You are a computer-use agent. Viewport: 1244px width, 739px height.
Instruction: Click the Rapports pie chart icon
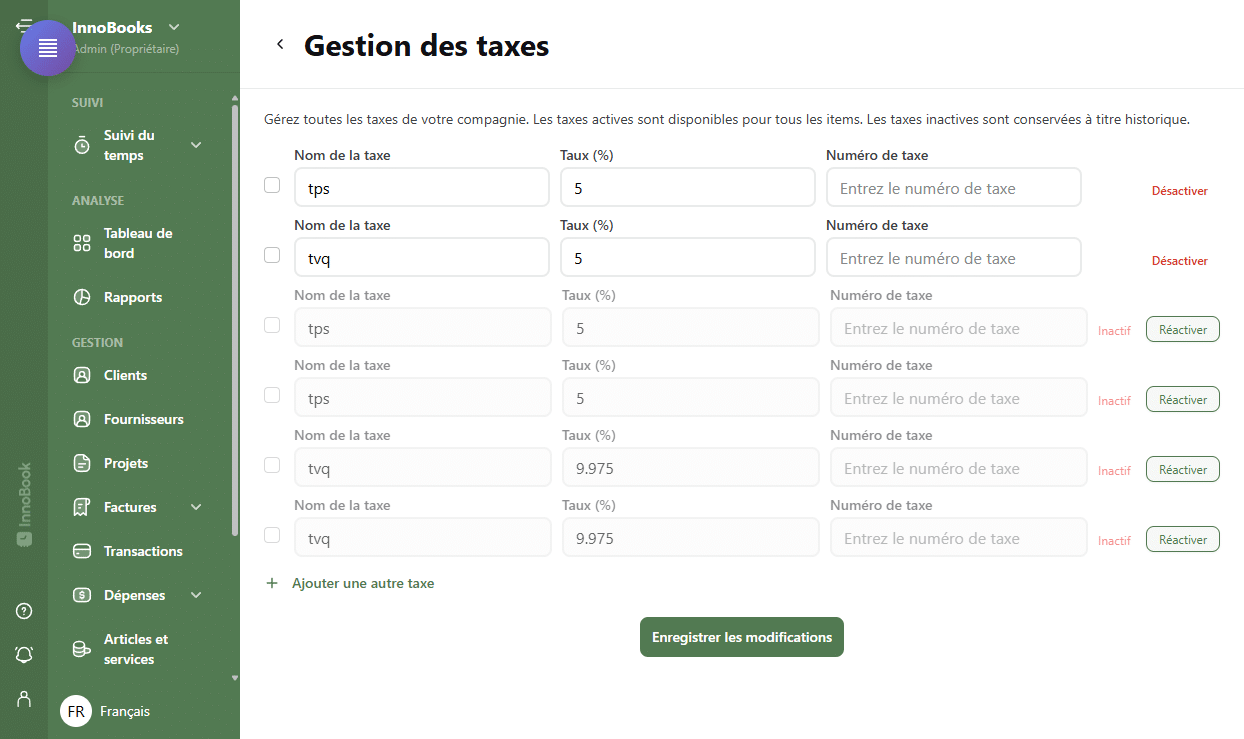[82, 297]
